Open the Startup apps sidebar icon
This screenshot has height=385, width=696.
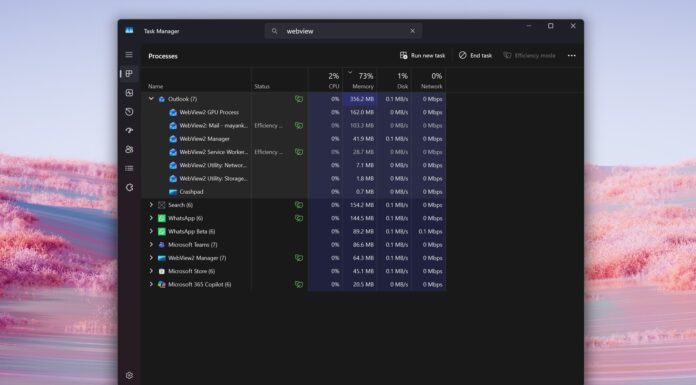click(129, 131)
